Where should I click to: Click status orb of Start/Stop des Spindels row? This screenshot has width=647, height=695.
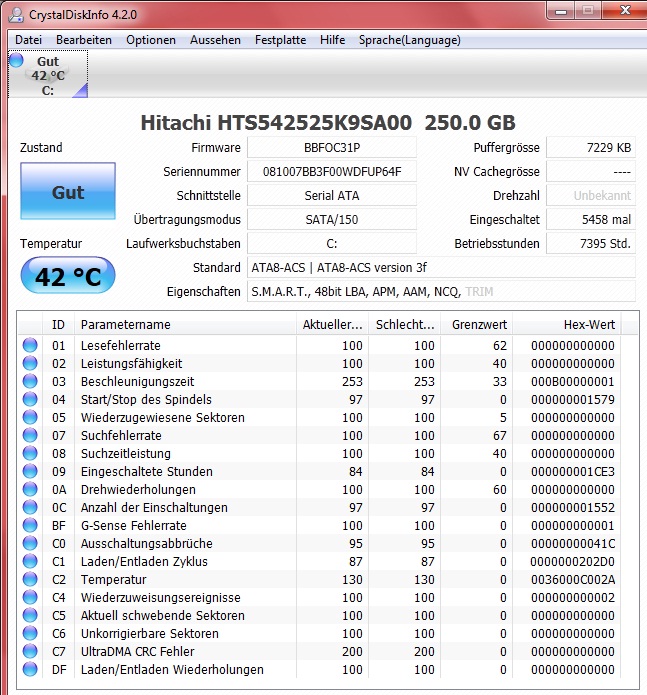[30, 399]
